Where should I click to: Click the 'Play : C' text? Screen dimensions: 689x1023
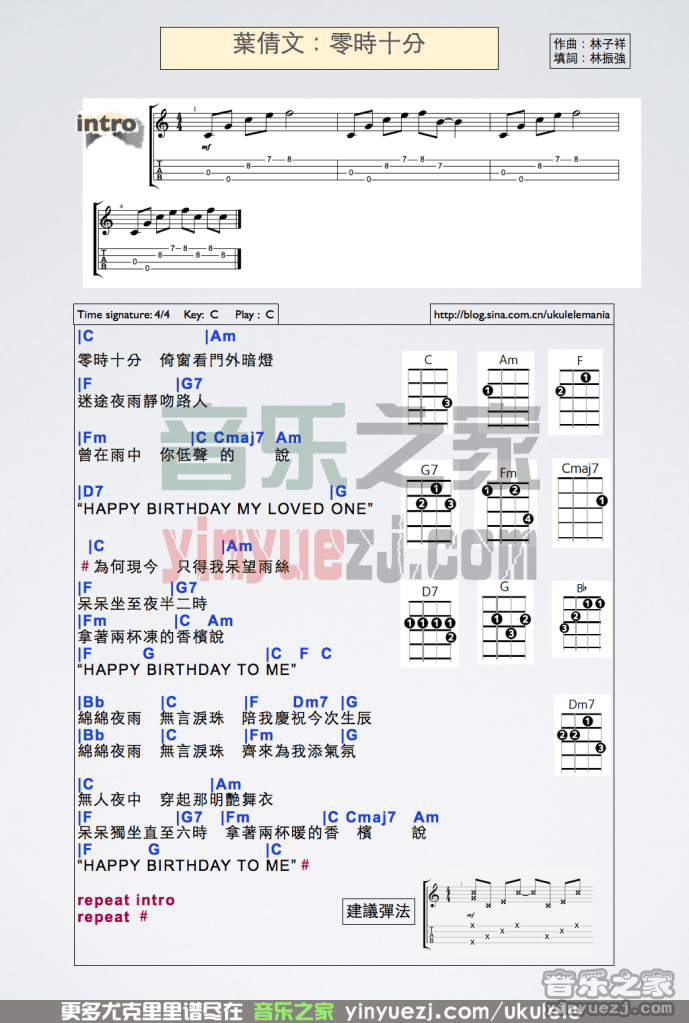pos(254,314)
